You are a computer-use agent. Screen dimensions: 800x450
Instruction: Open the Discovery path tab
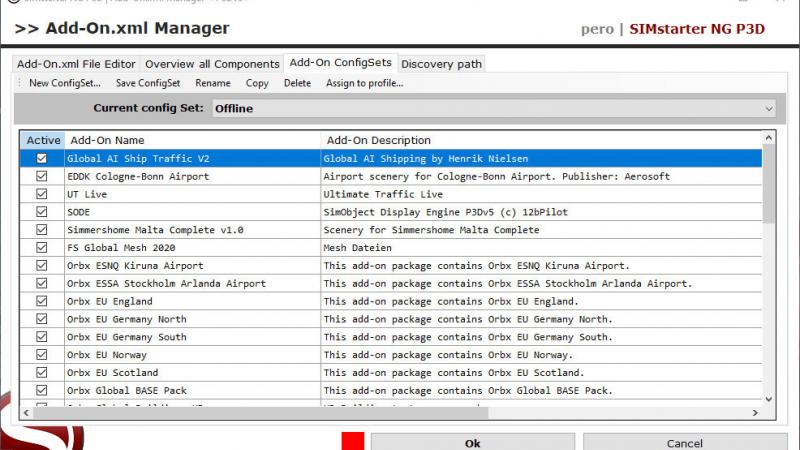click(x=441, y=64)
